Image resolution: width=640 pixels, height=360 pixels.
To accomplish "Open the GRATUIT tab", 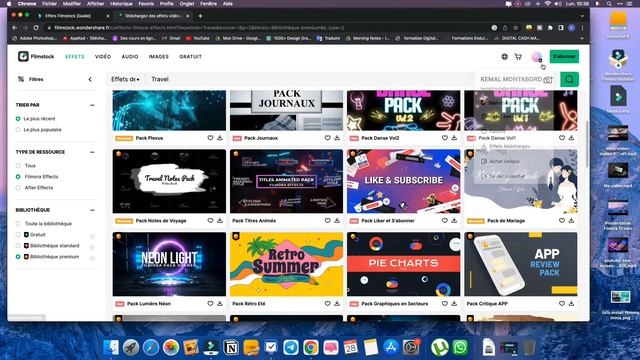I will click(191, 57).
